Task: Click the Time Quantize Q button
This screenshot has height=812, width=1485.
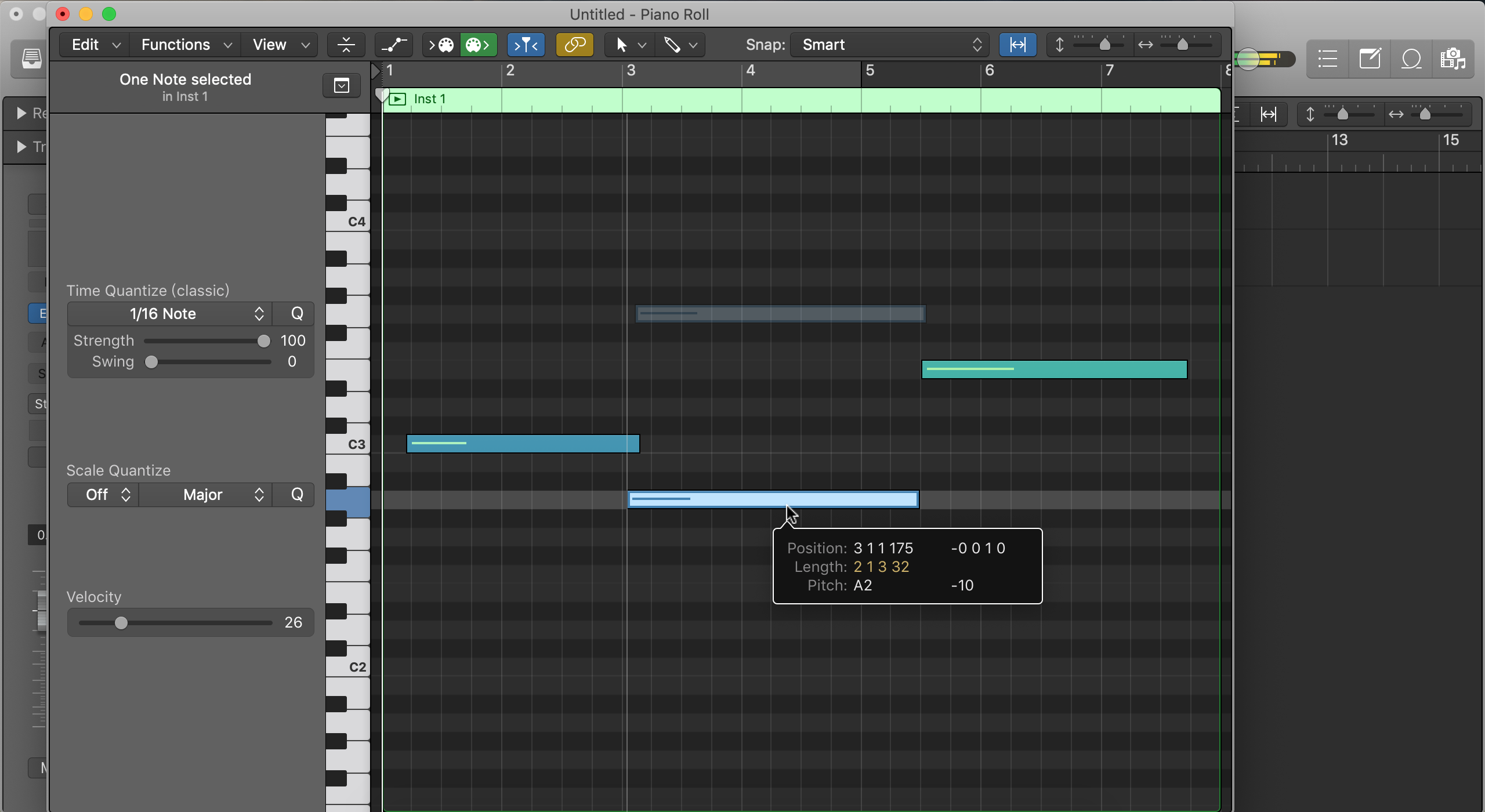Action: point(296,314)
